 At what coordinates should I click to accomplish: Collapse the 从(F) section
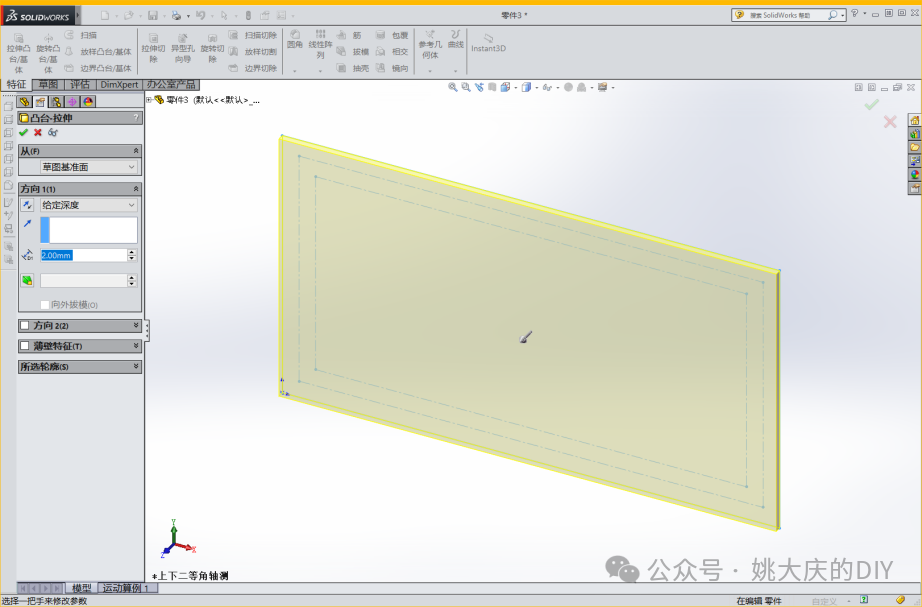(x=136, y=151)
